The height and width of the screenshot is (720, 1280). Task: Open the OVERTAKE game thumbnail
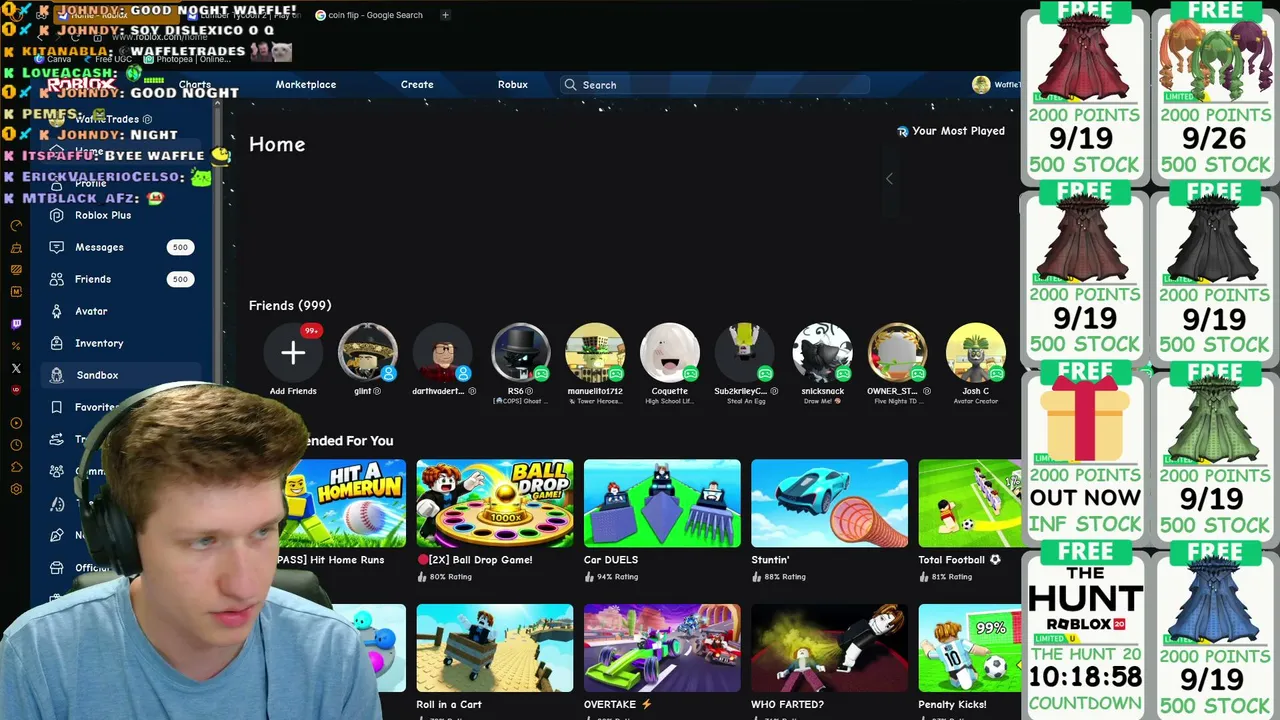(x=662, y=647)
